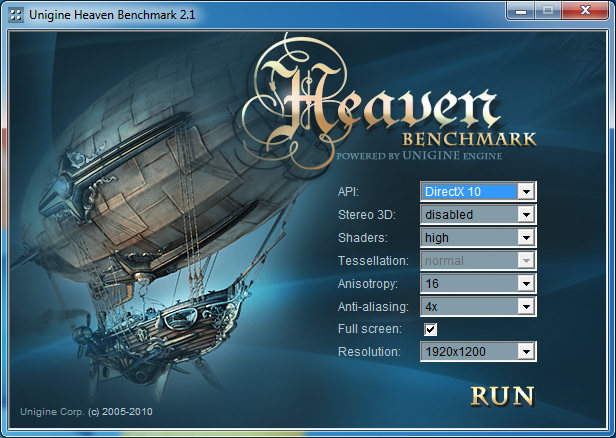Click the RUN button
The height and width of the screenshot is (438, 616).
click(502, 396)
